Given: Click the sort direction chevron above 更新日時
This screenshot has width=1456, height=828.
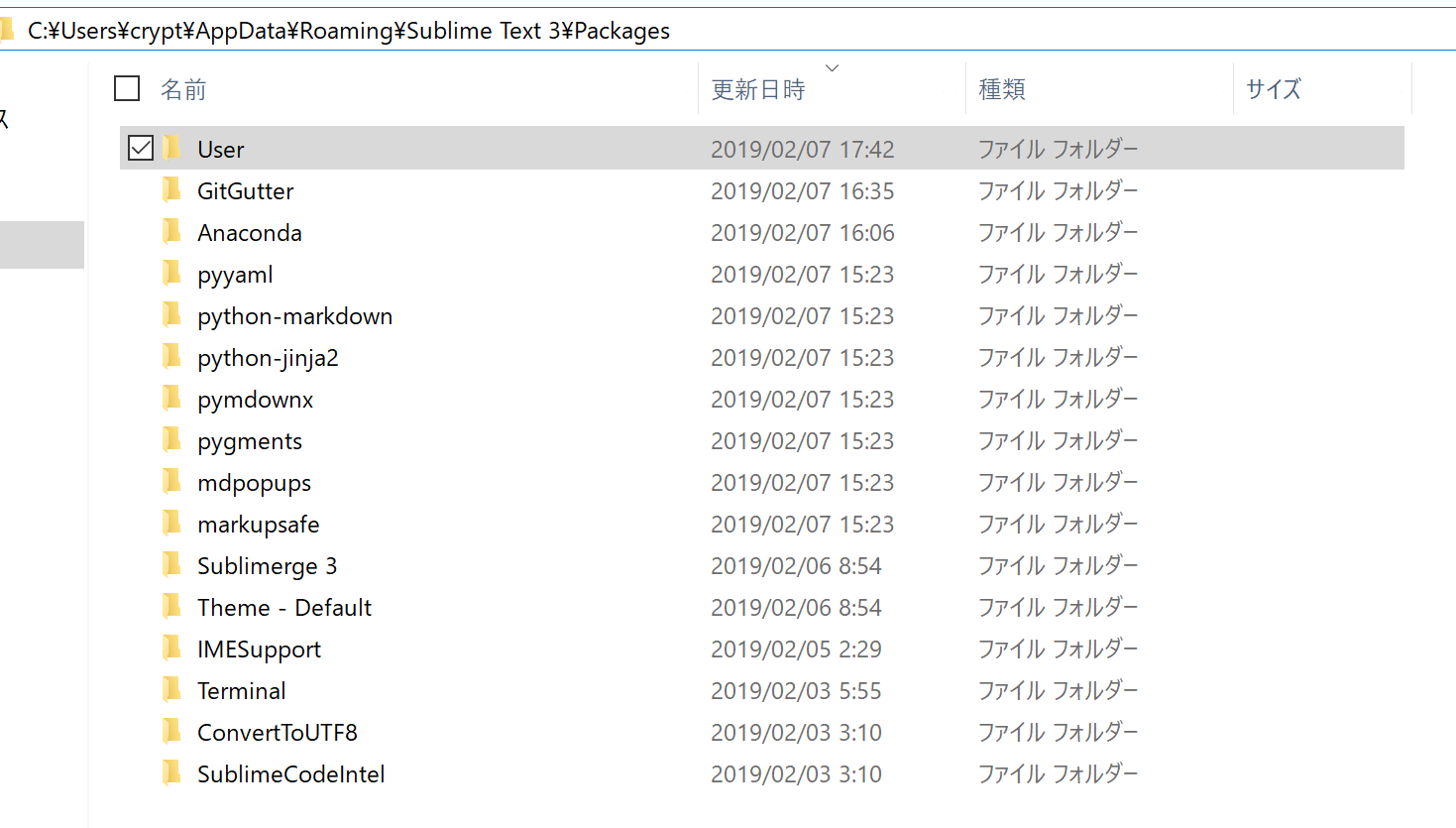Looking at the screenshot, I should coord(832,67).
